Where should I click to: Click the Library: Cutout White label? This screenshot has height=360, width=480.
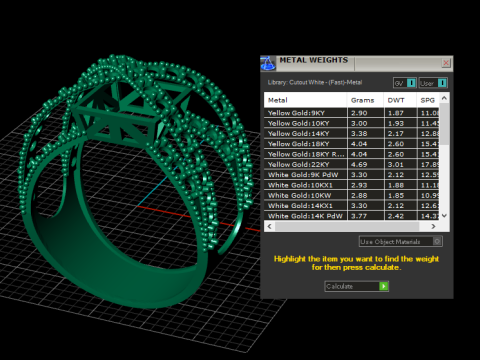tap(315, 82)
